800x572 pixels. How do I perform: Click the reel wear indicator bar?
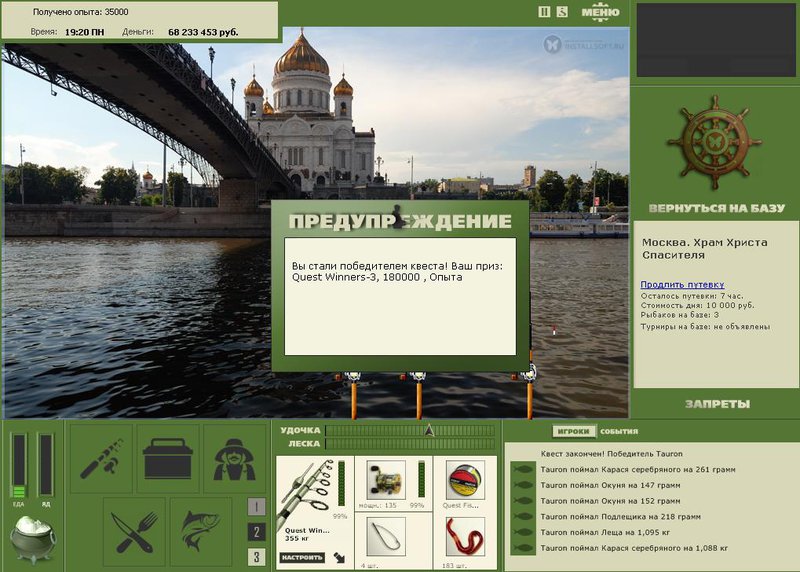421,479
